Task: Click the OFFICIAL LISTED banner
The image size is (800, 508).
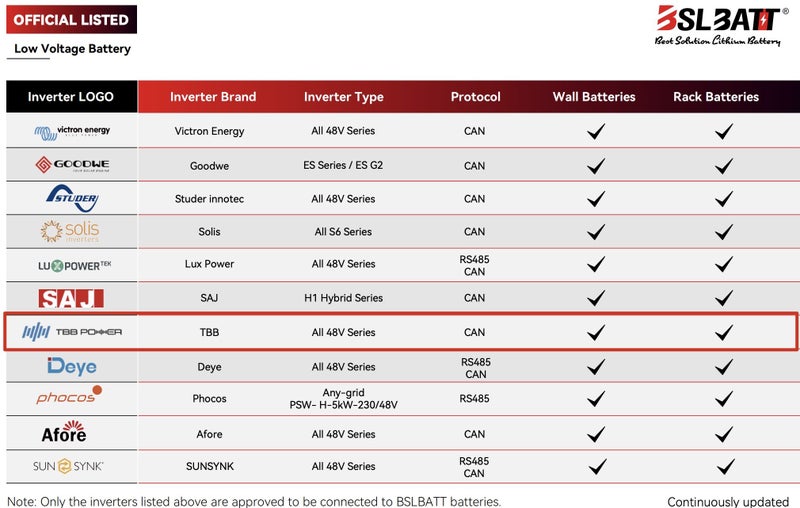Action: pos(71,20)
